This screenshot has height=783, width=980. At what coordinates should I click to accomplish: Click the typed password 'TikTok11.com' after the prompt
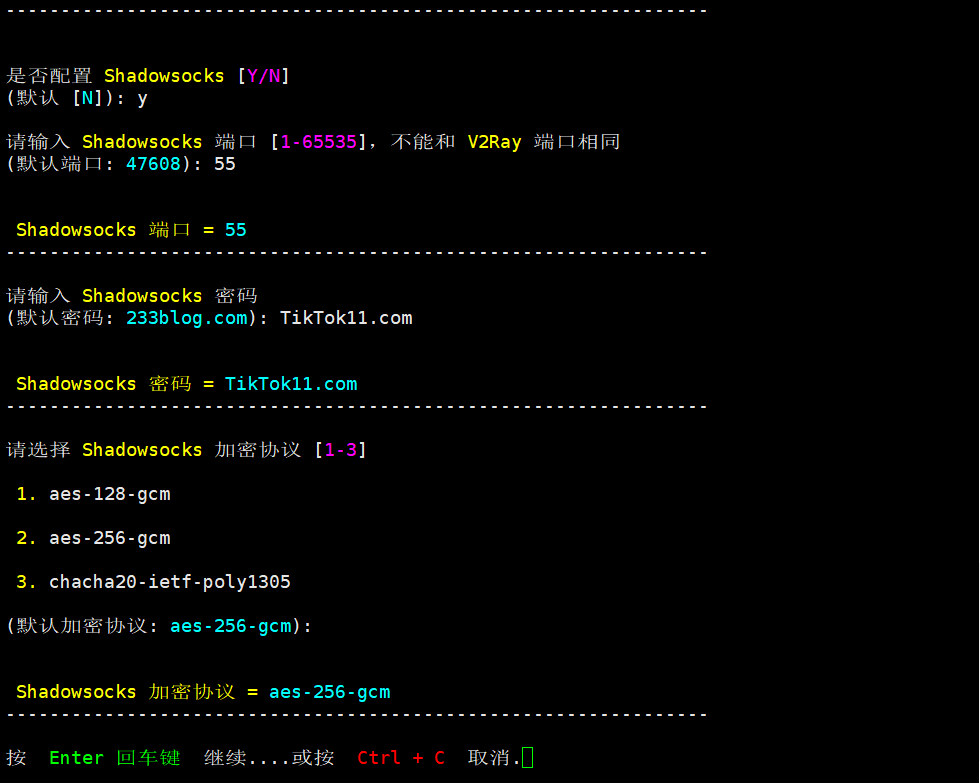click(x=346, y=318)
